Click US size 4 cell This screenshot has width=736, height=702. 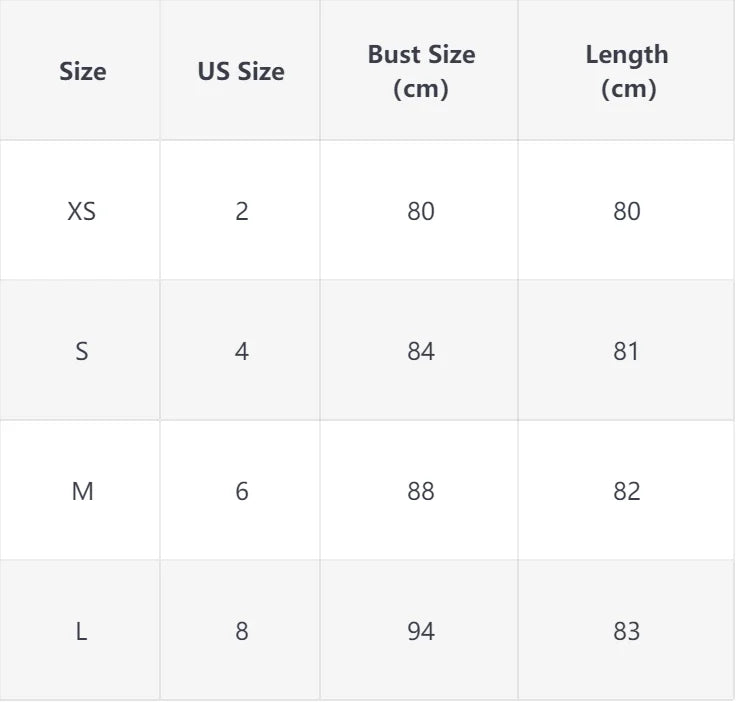point(241,351)
